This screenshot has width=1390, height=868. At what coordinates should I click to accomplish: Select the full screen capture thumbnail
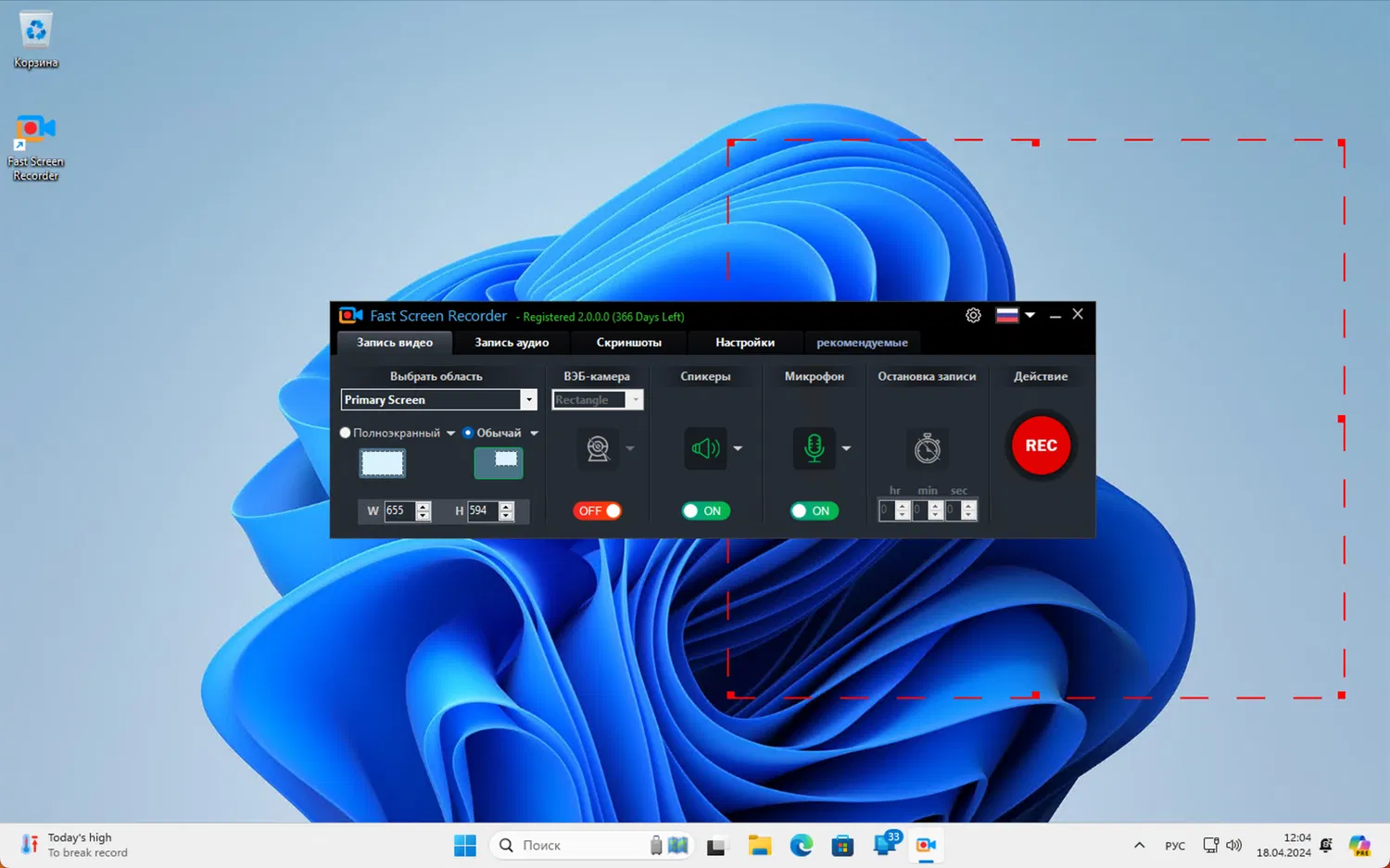[x=382, y=462]
